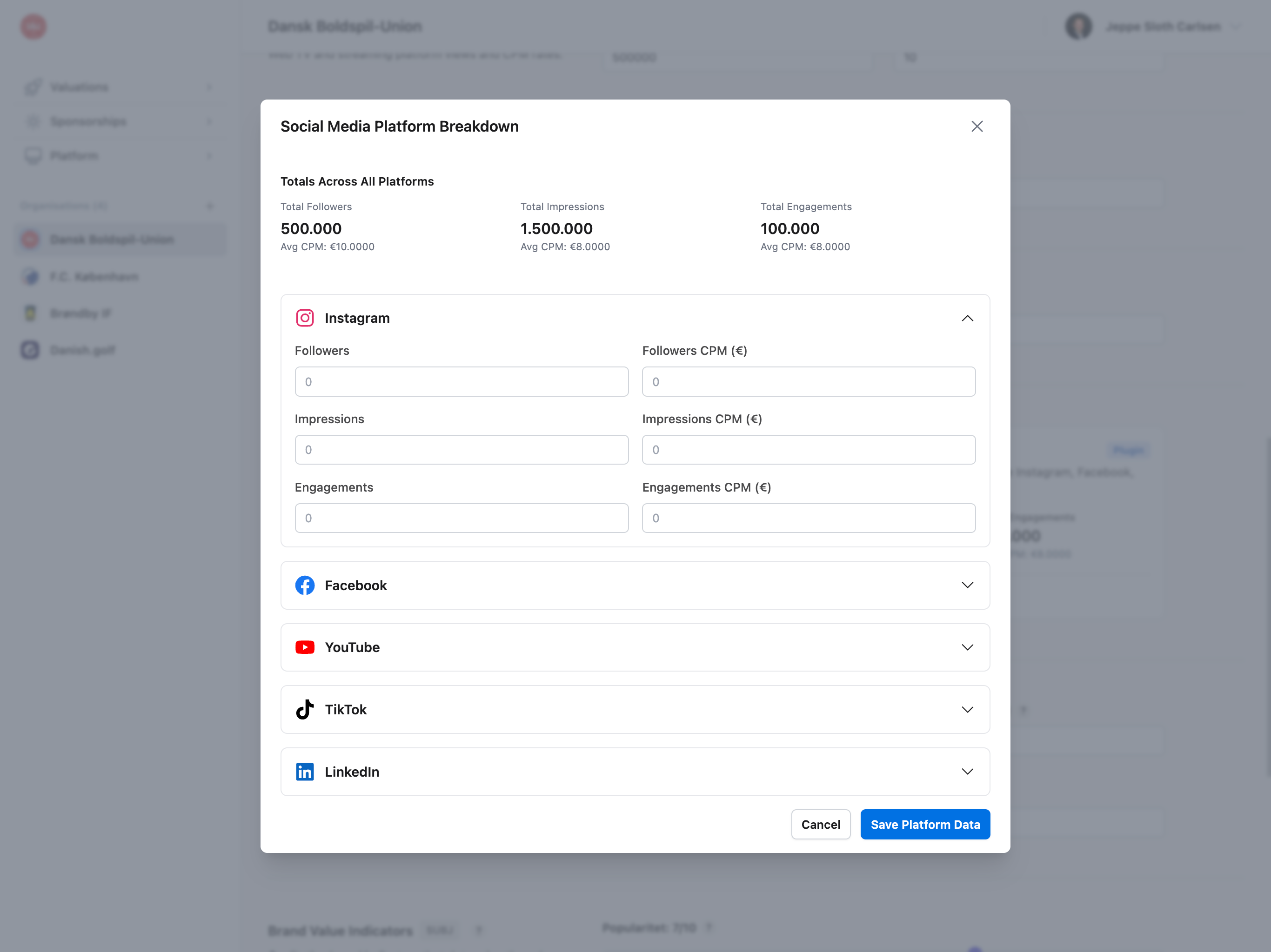
Task: Open the user profile avatar
Action: (x=1078, y=26)
